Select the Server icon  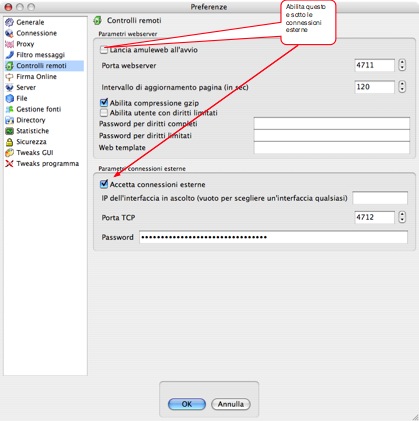click(9, 88)
